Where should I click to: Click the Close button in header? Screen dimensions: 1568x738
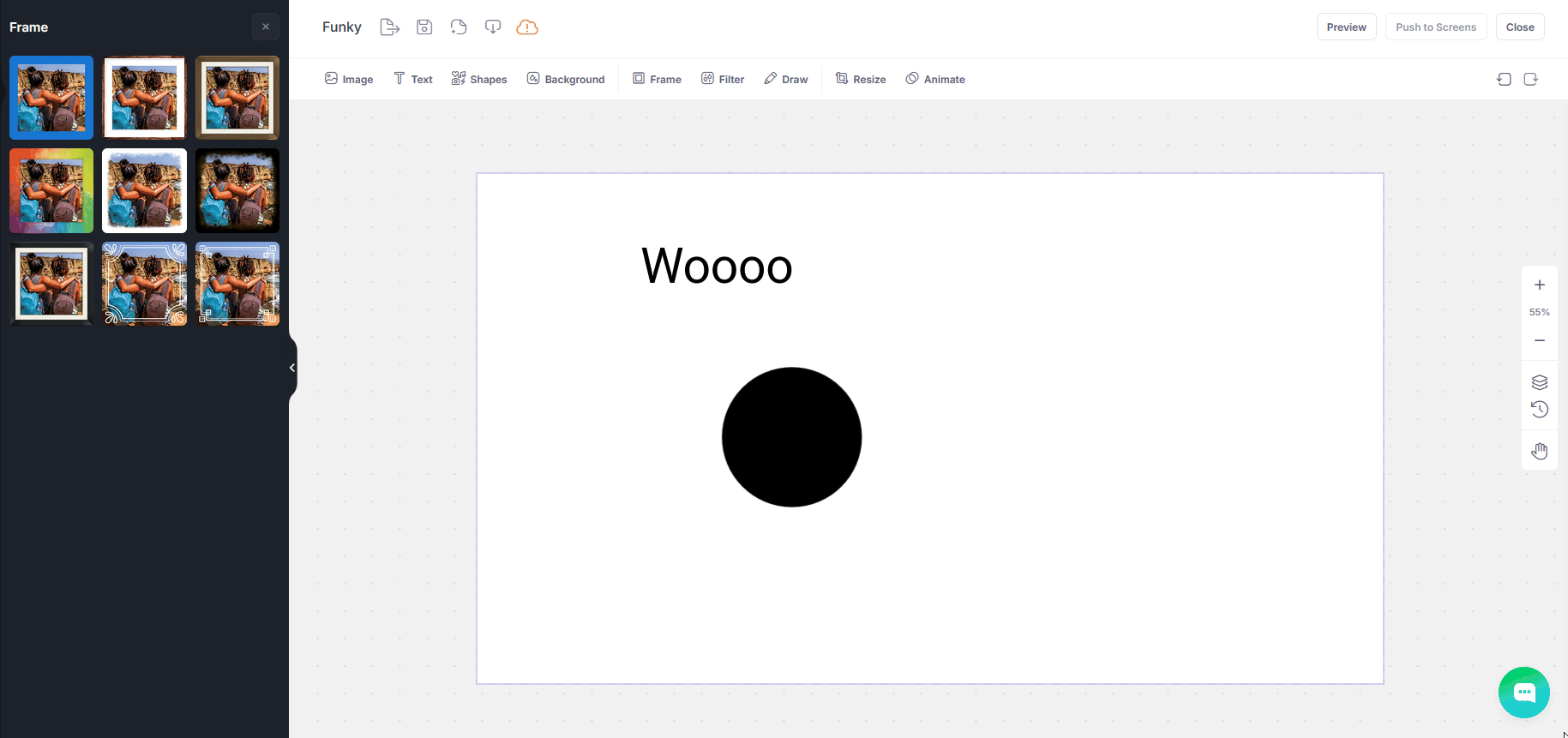coord(1520,27)
